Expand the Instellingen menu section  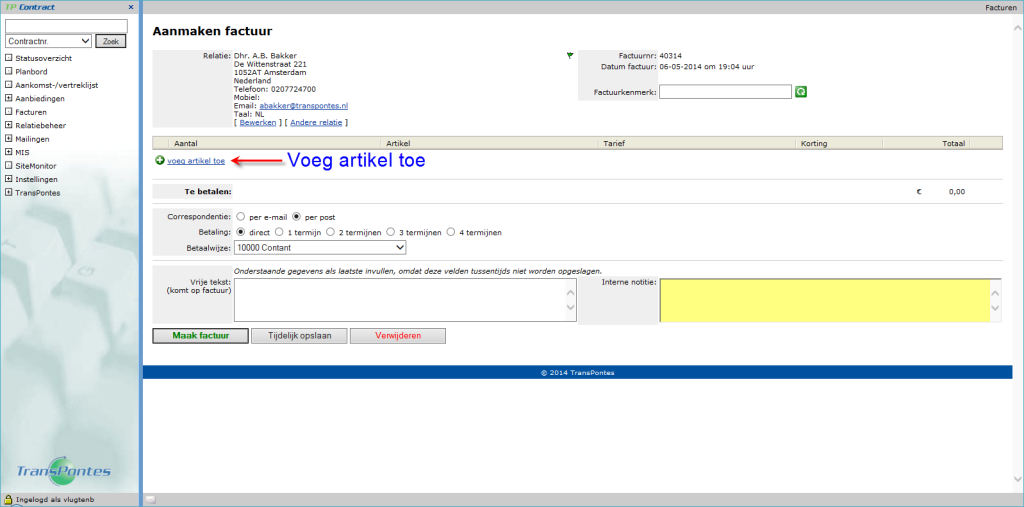click(x=9, y=179)
